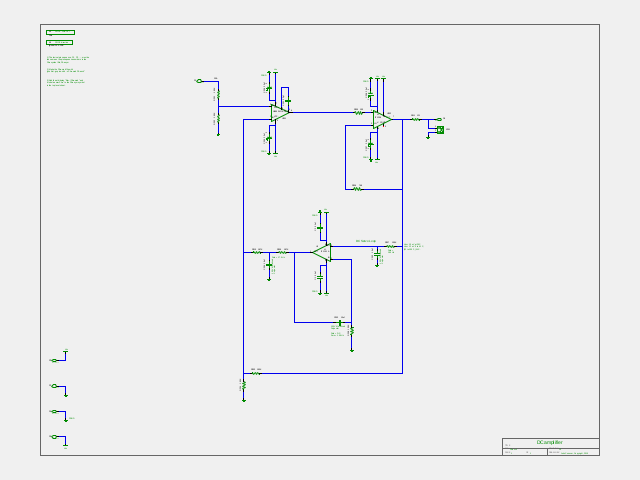
Task: Click the DCamplifier title in the title block
Action: 549,442
